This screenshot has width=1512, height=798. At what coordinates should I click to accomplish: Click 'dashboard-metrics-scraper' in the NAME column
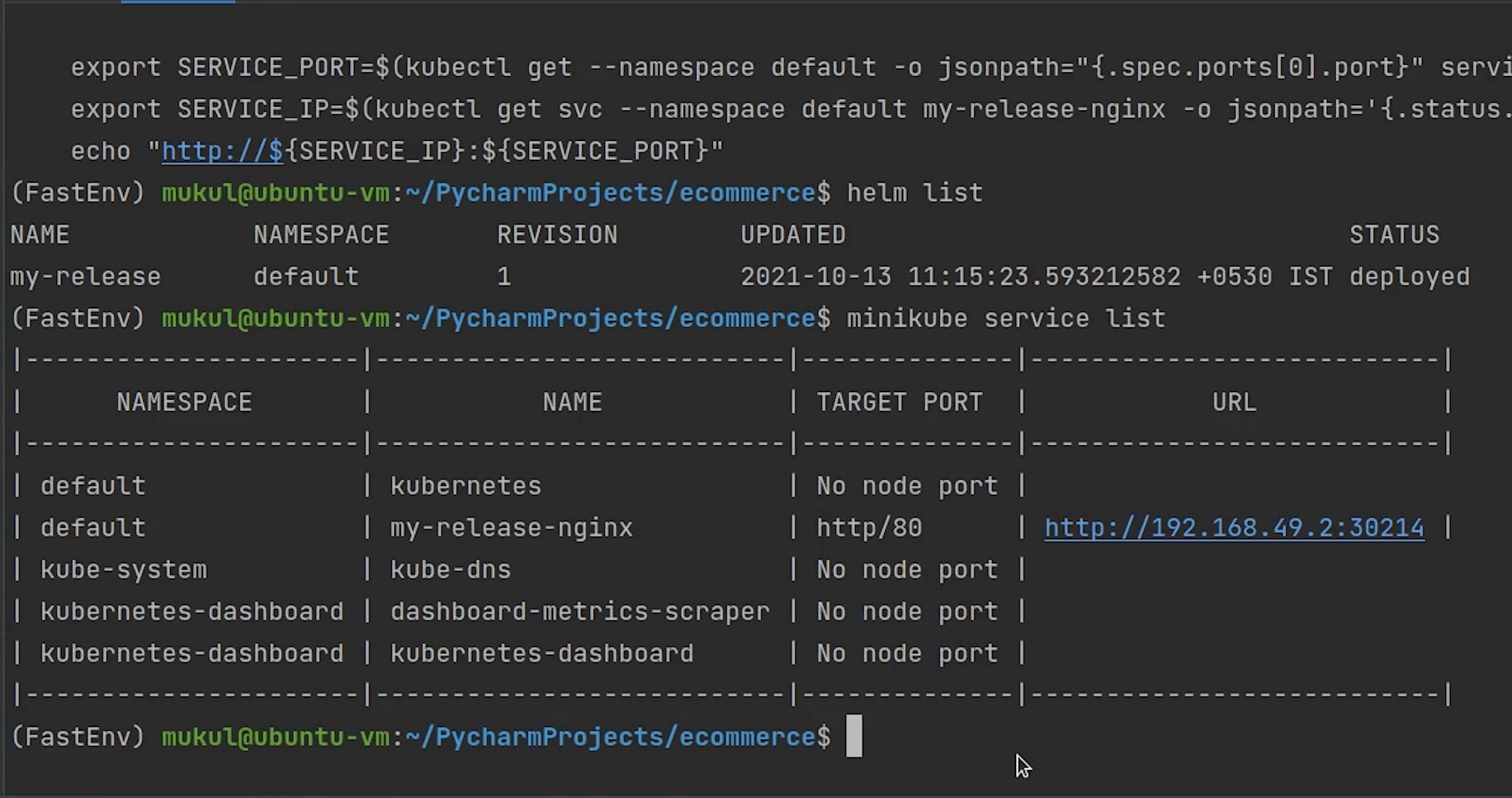click(580, 612)
